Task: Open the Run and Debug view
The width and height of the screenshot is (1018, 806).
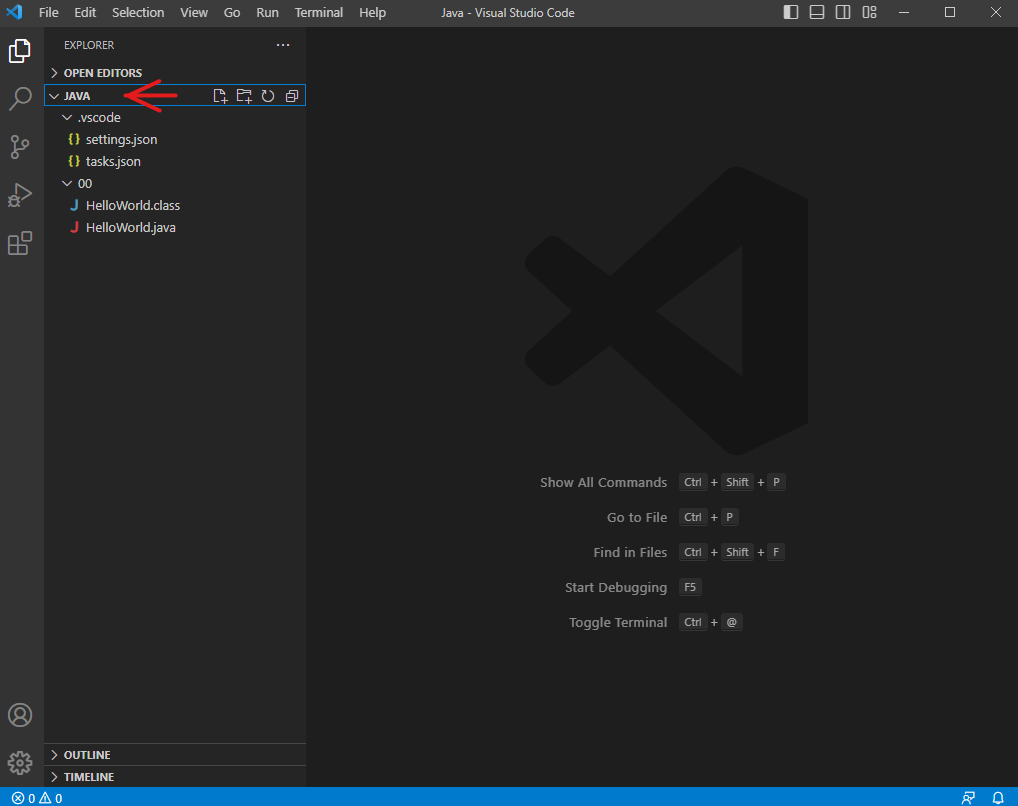Action: [x=20, y=195]
